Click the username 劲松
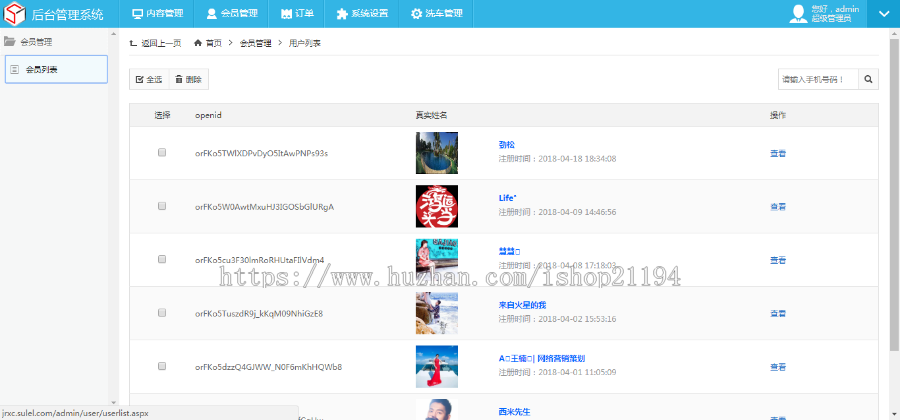The width and height of the screenshot is (900, 420). click(x=507, y=145)
